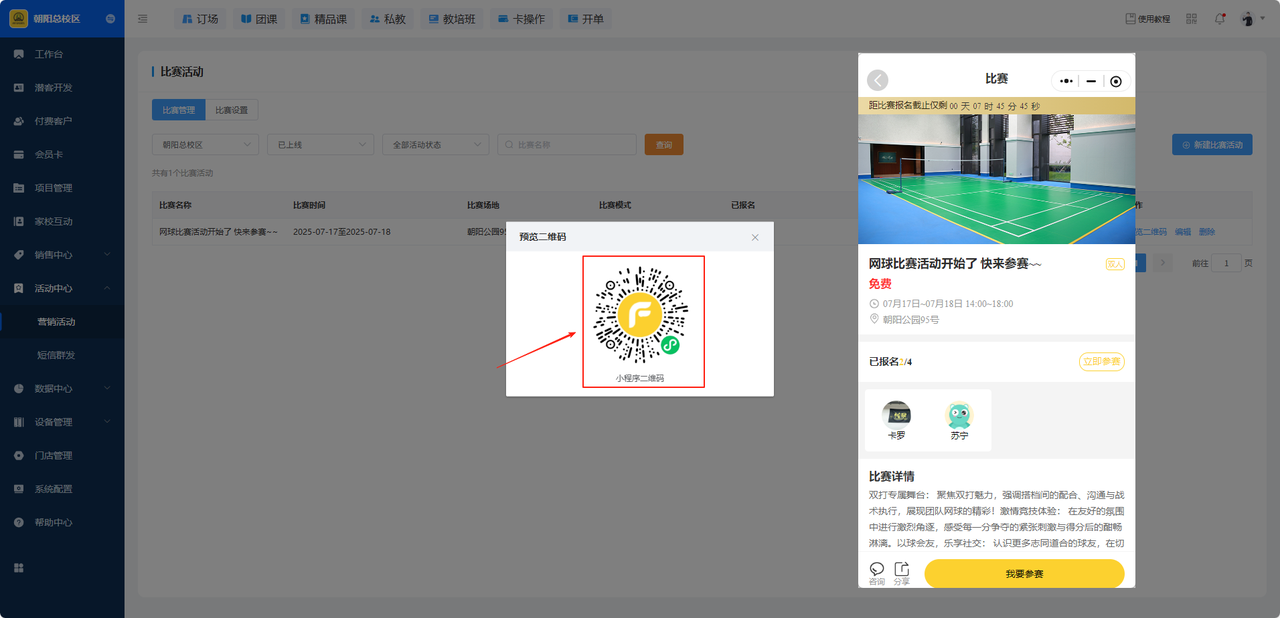Tap the 咨询 chat icon
This screenshot has width=1280, height=618.
[877, 569]
